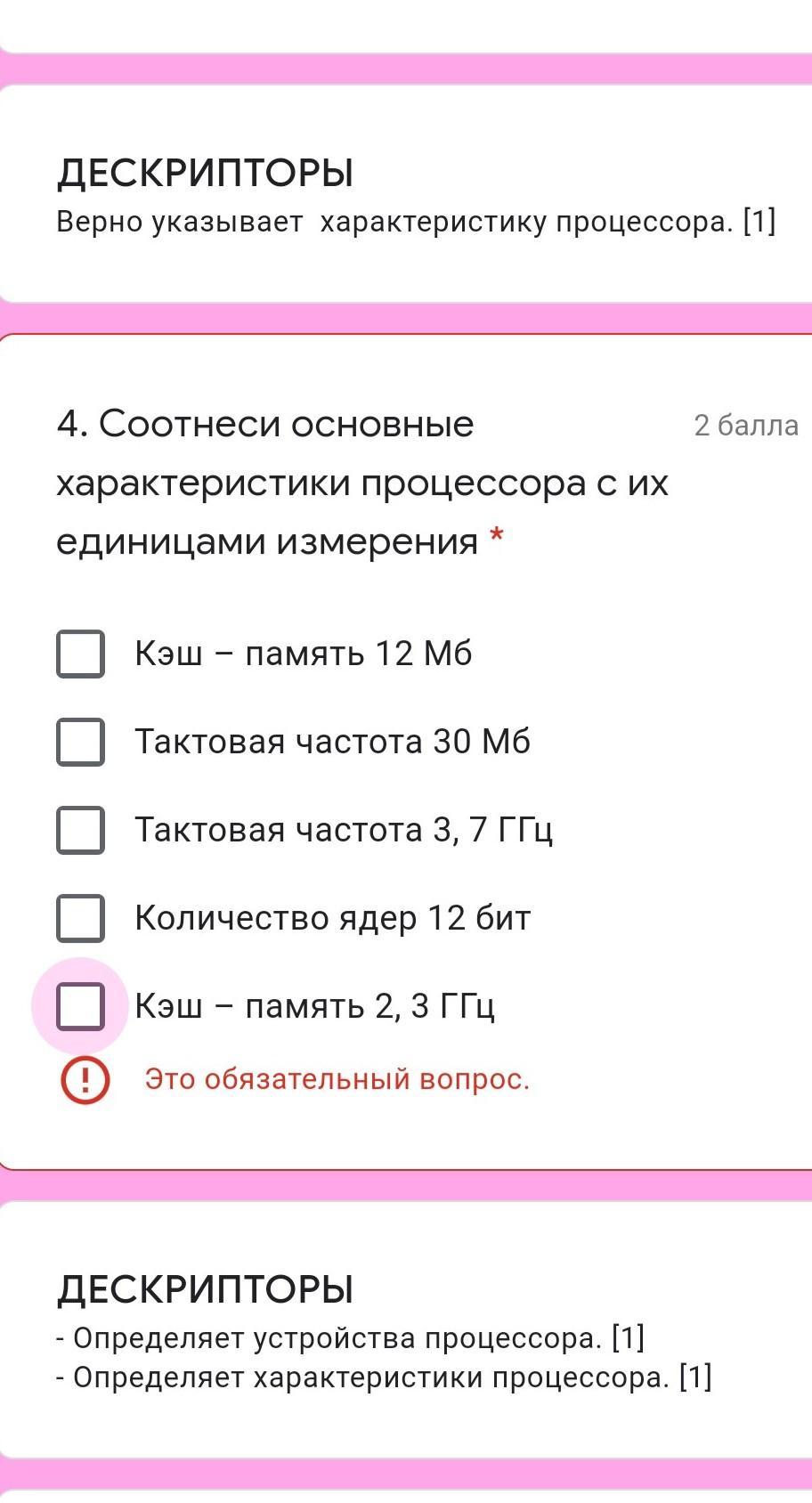812x1503 pixels.
Task: Click the upper ДЕСКРИПТОРЫ heading
Action: (x=205, y=173)
